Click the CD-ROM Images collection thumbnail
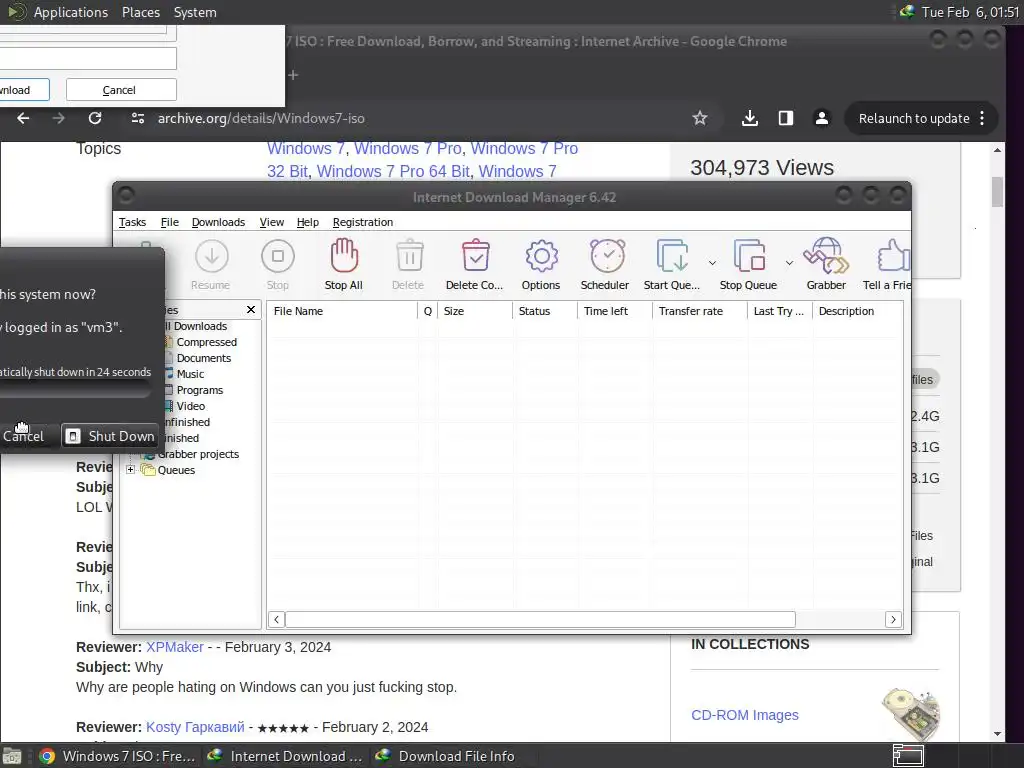Viewport: 1024px width, 768px height. [x=912, y=714]
